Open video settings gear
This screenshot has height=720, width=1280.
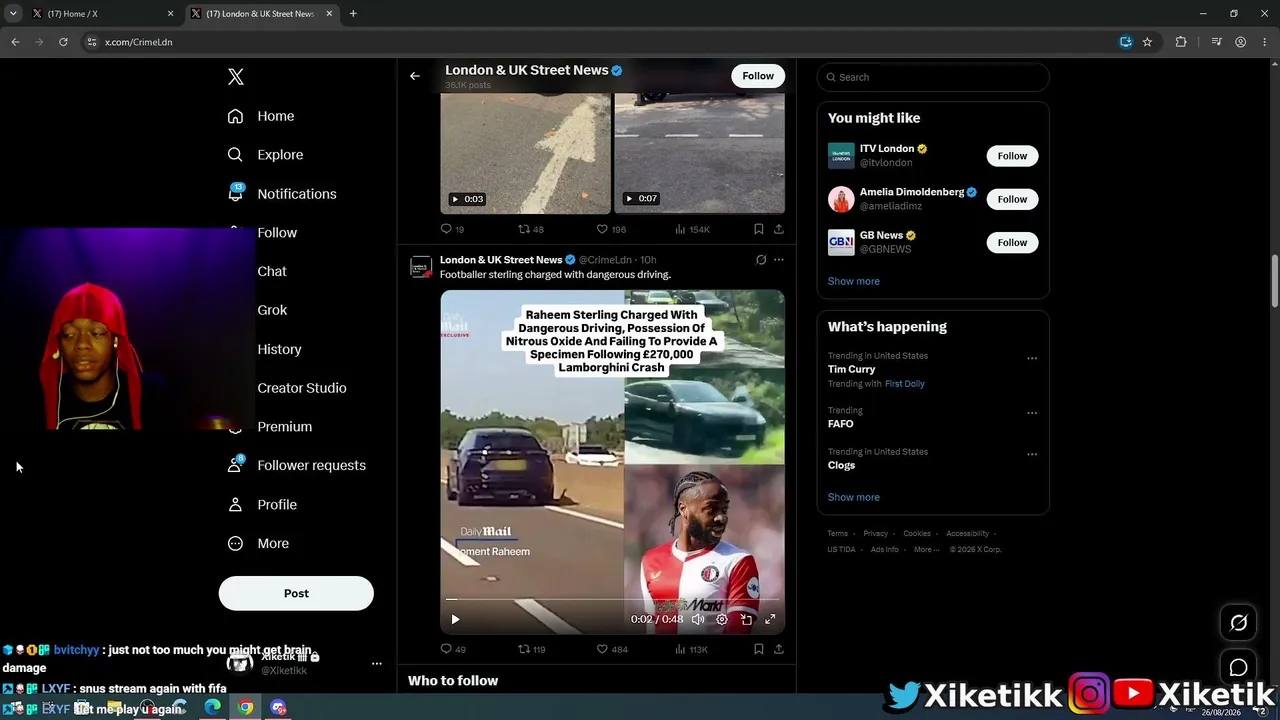pyautogui.click(x=722, y=619)
